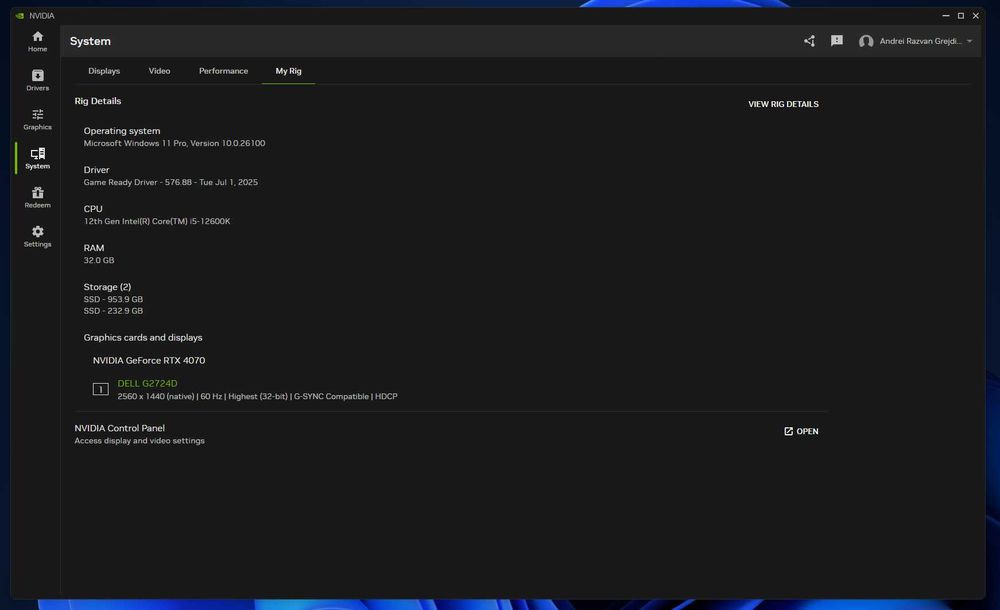Switch to the Performance tab
The width and height of the screenshot is (1000, 610).
[x=223, y=71]
